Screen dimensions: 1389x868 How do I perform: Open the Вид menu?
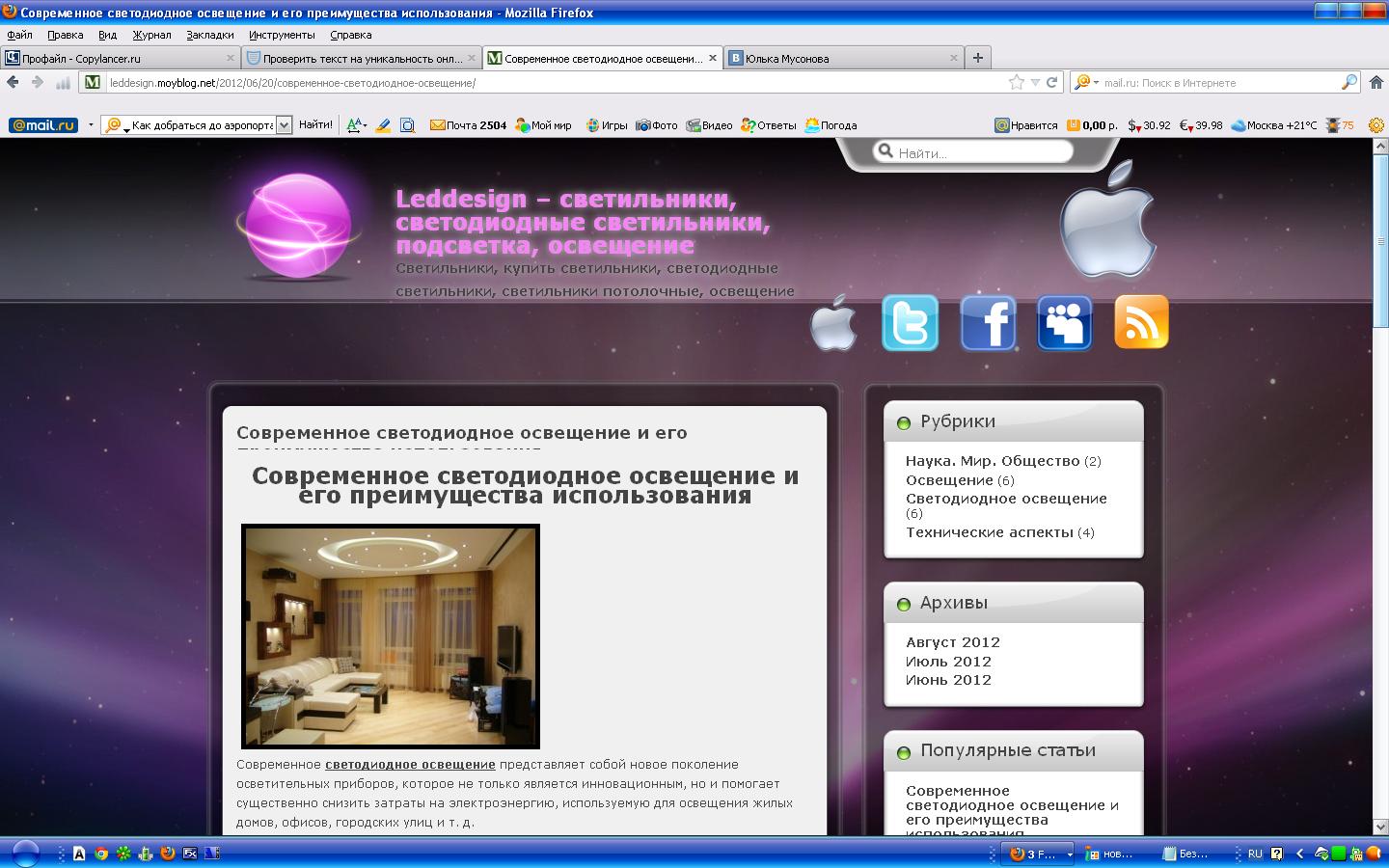coord(107,35)
